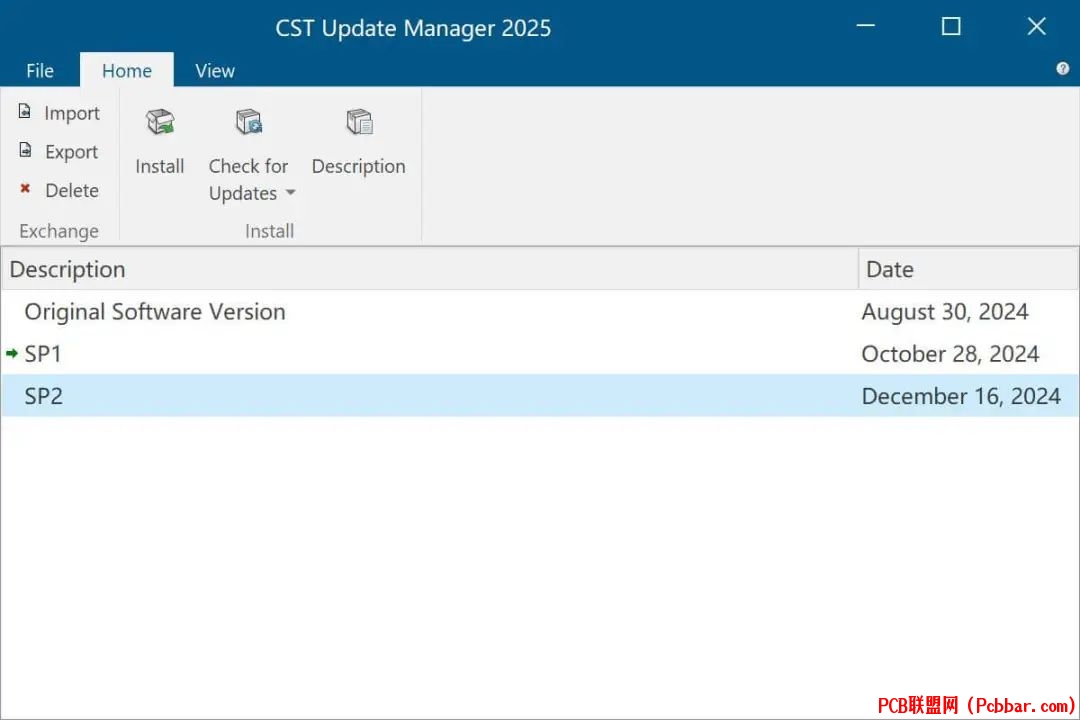Click the Check for Updates icon
This screenshot has width=1080, height=720.
[249, 123]
